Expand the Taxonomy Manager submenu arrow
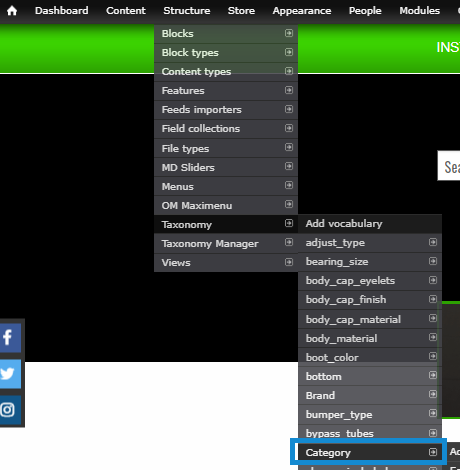460x470 pixels. (289, 242)
